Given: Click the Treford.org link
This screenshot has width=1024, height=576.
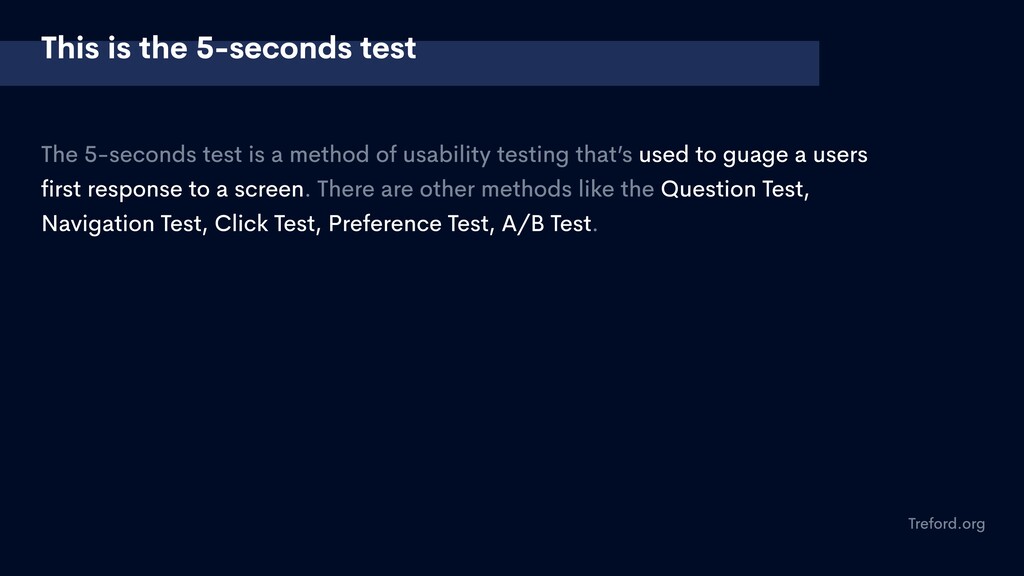Looking at the screenshot, I should 946,524.
